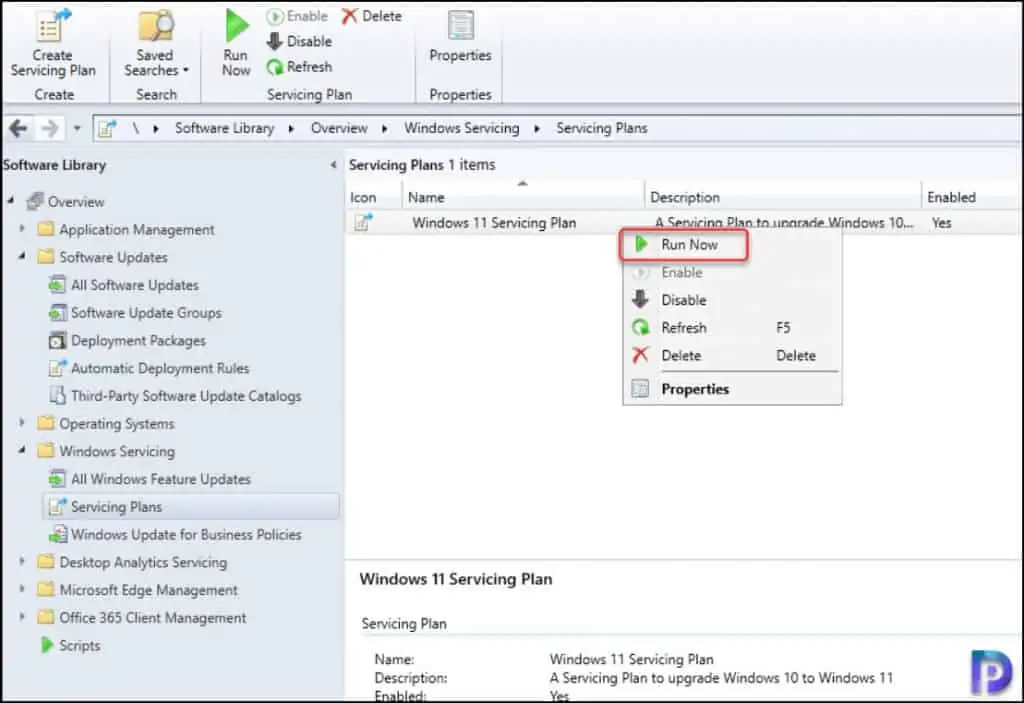Click servicing plan row icon

pyautogui.click(x=364, y=223)
